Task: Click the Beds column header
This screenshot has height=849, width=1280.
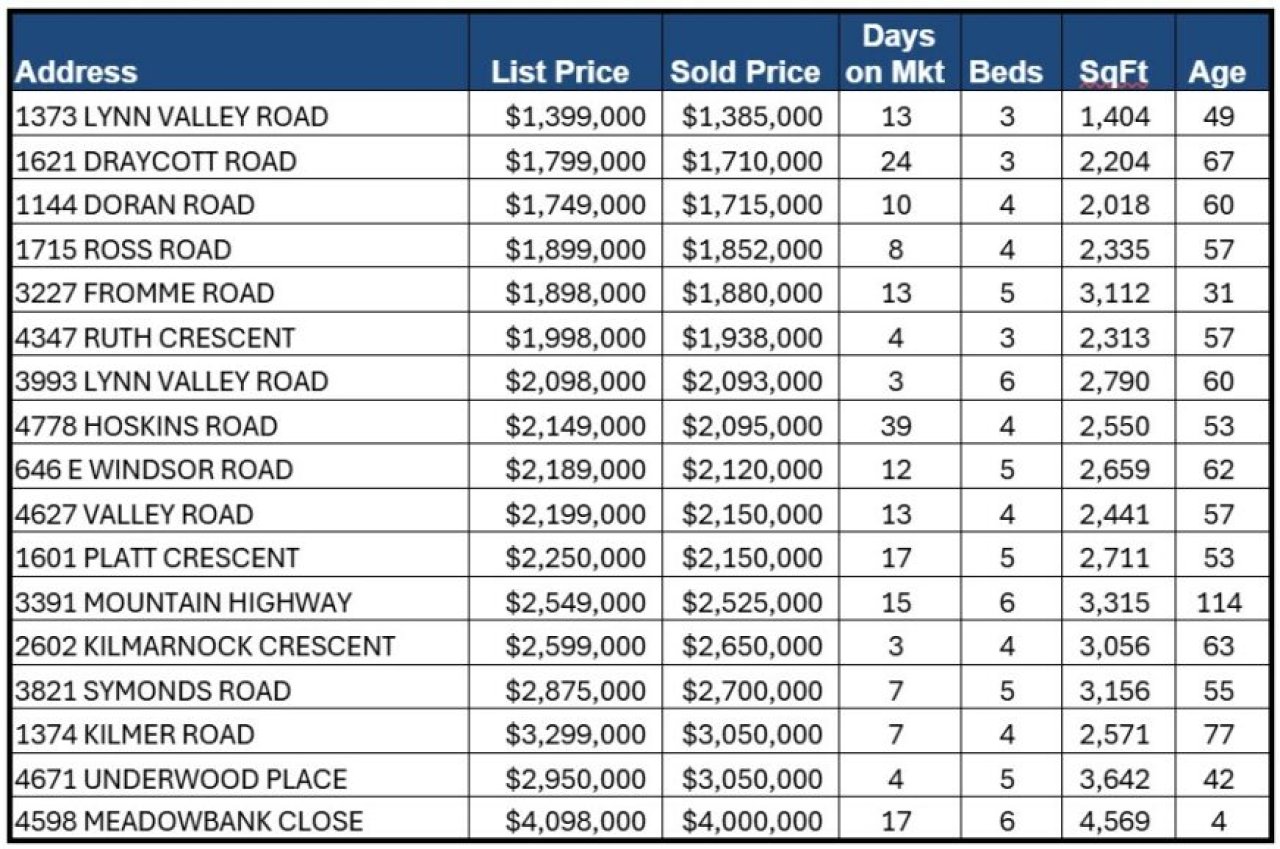Action: click(x=1005, y=72)
